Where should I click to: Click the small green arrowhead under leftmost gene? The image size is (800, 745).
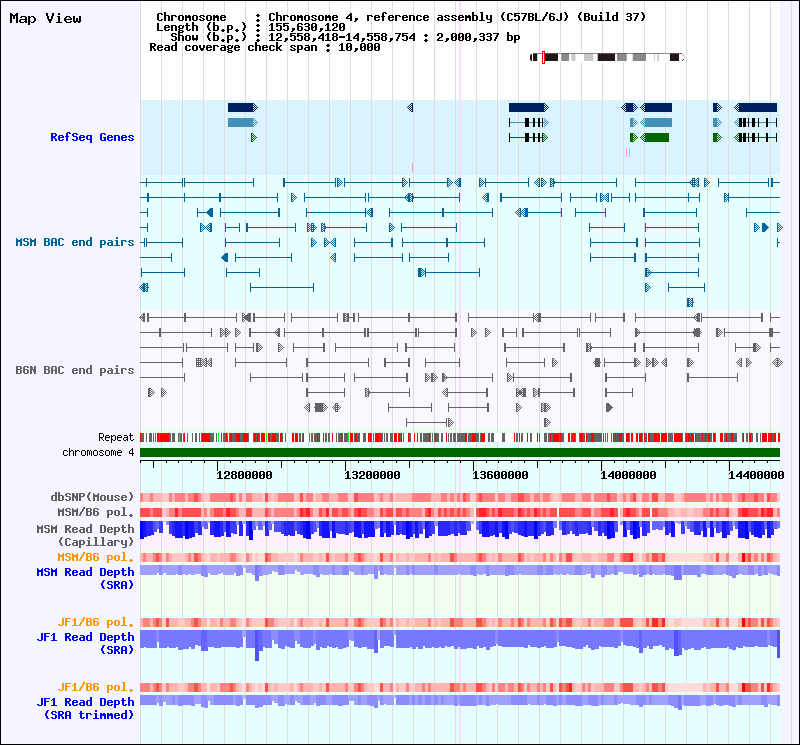tap(254, 137)
